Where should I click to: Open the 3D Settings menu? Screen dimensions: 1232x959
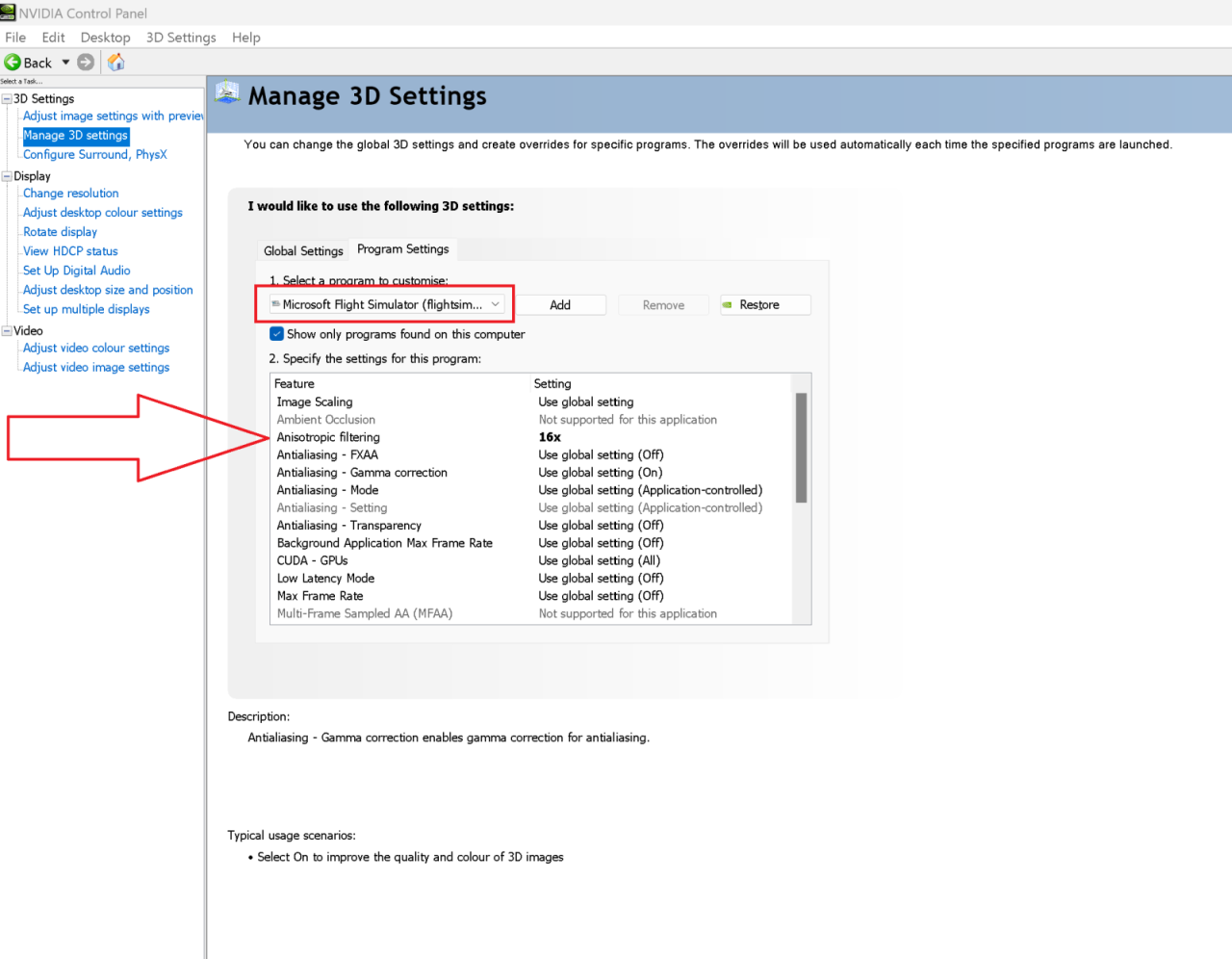[181, 38]
